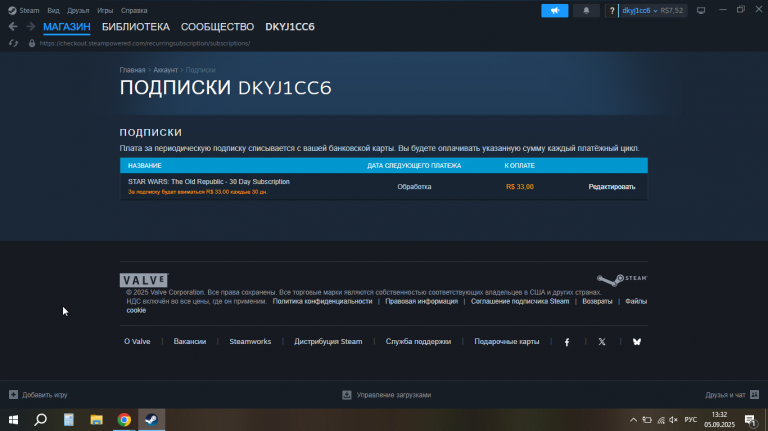
Task: Switch to the БИБЛИОТЕКА tab
Action: click(x=136, y=27)
